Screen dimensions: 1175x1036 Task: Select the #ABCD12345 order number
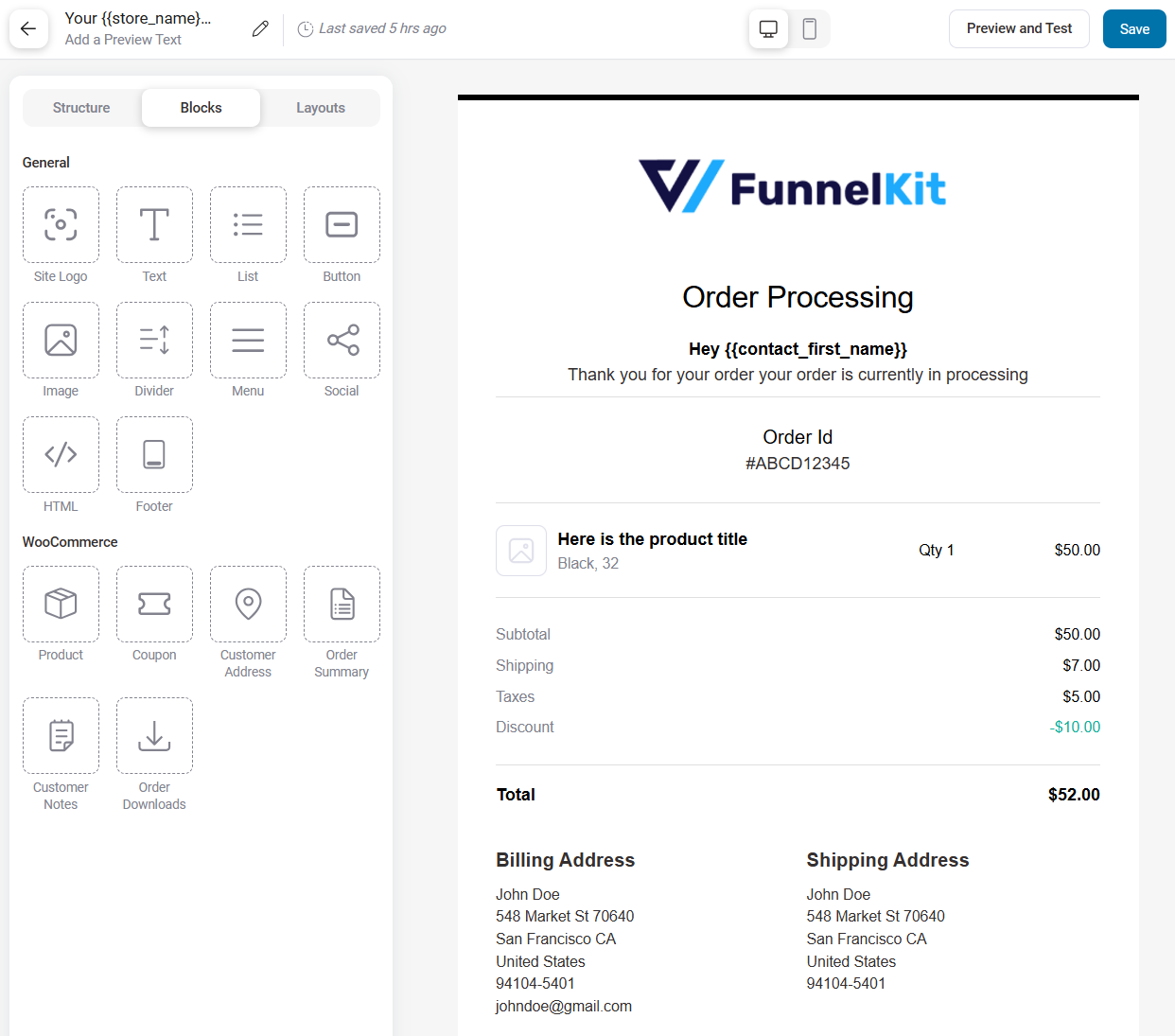pos(798,464)
